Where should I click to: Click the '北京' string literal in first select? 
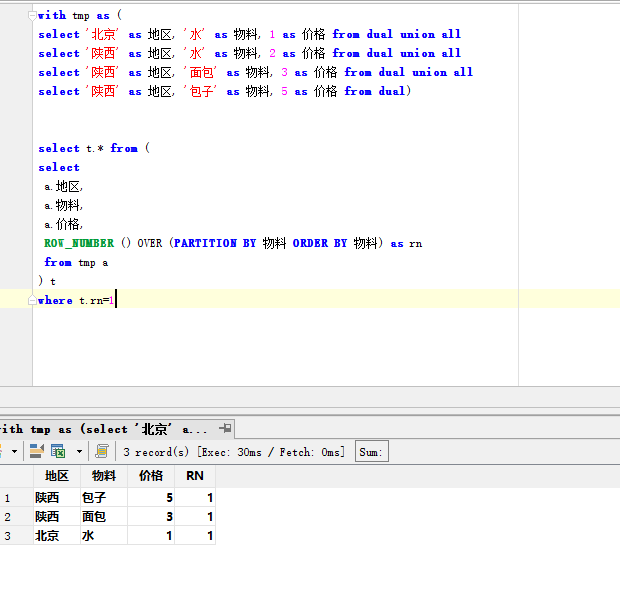point(102,34)
